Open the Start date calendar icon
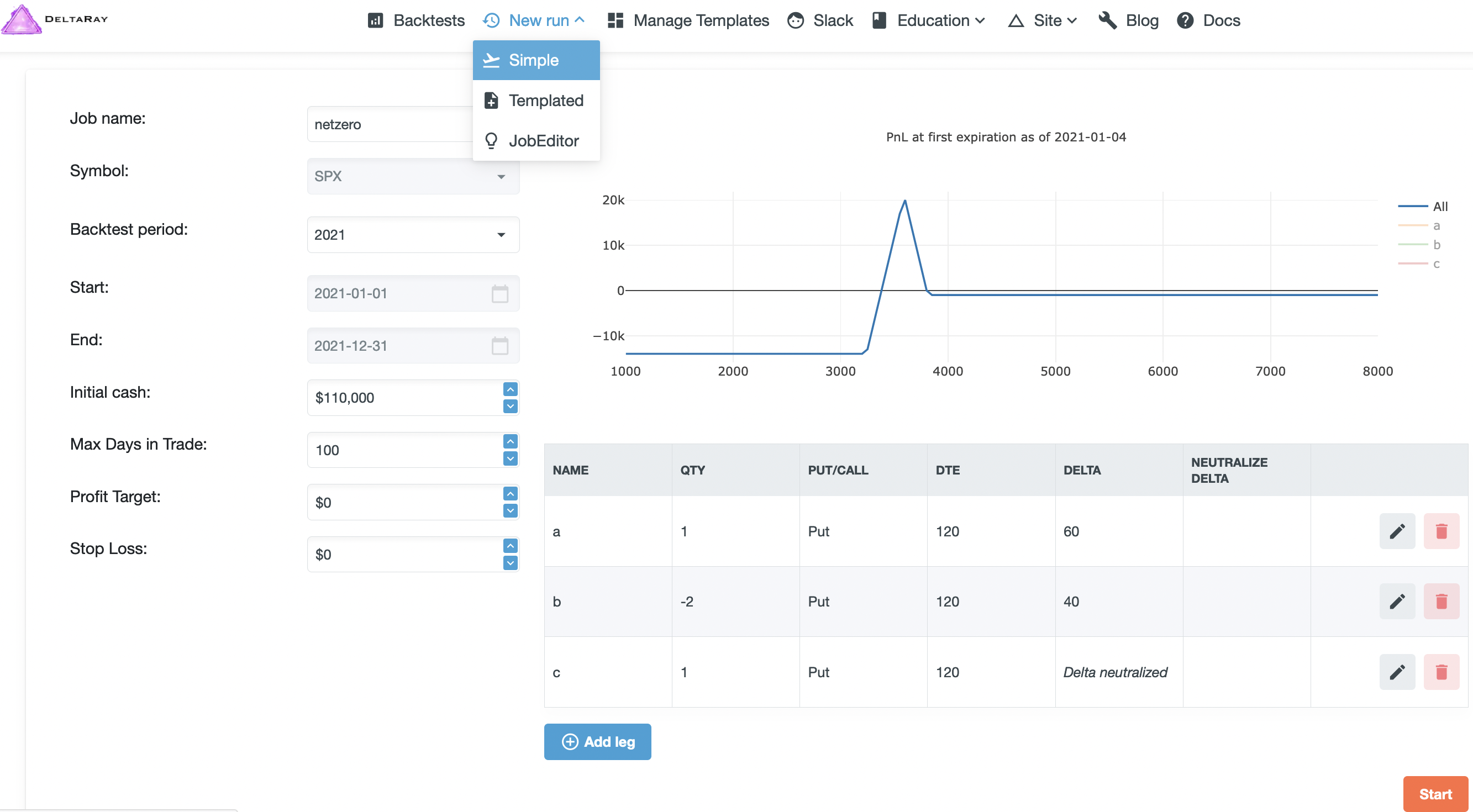Viewport: 1473px width, 812px height. click(500, 293)
